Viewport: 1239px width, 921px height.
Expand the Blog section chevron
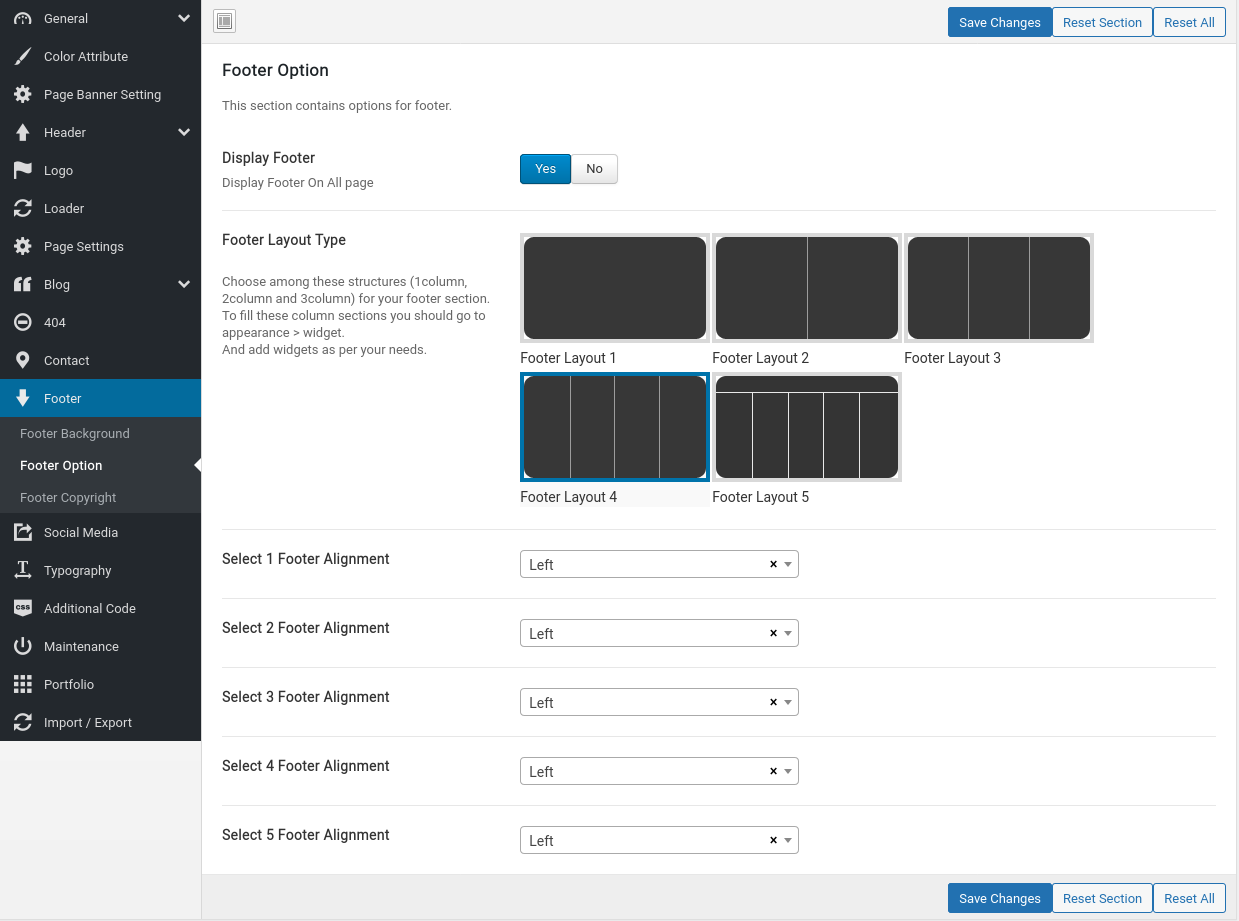coord(184,284)
